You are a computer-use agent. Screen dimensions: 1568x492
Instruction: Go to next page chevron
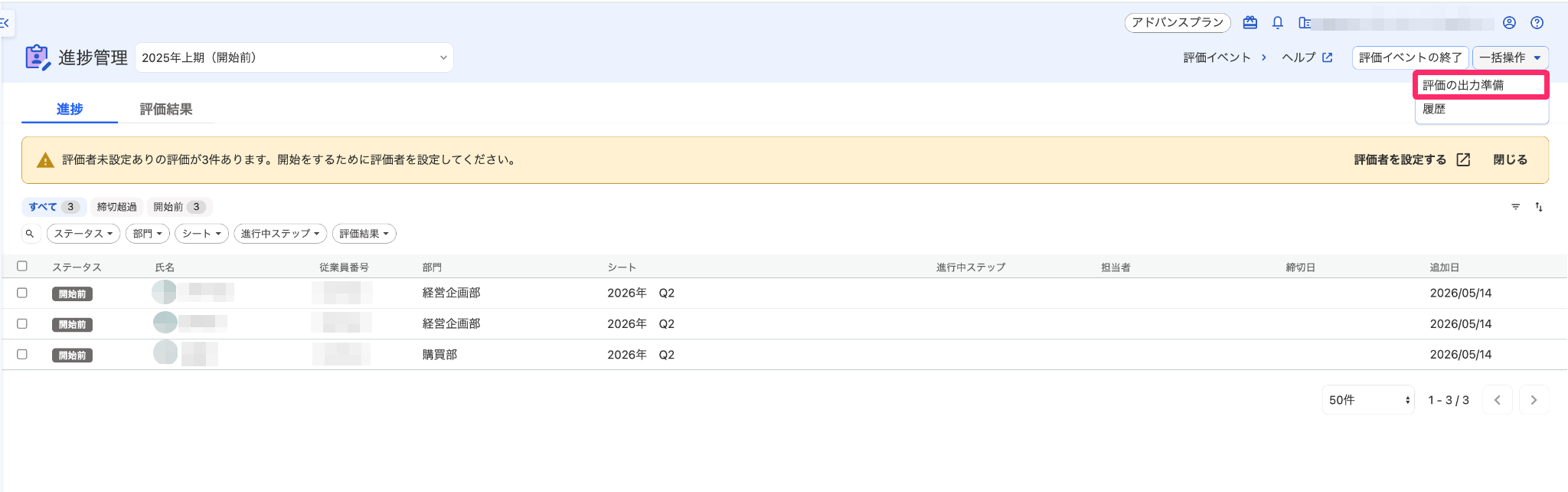(x=1534, y=400)
